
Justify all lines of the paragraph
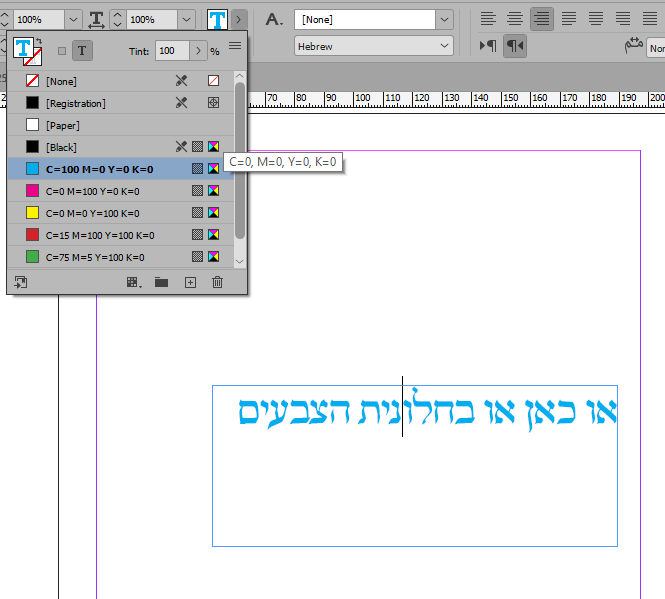click(649, 19)
